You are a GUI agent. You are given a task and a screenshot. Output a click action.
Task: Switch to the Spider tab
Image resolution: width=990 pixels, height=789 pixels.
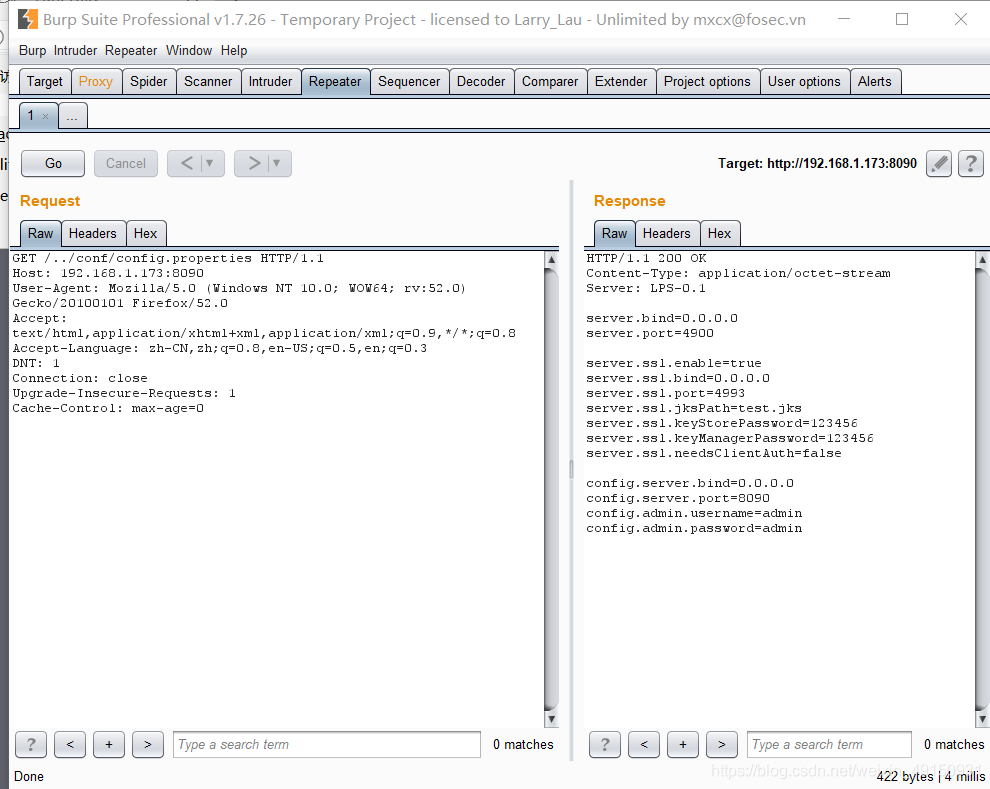point(148,81)
